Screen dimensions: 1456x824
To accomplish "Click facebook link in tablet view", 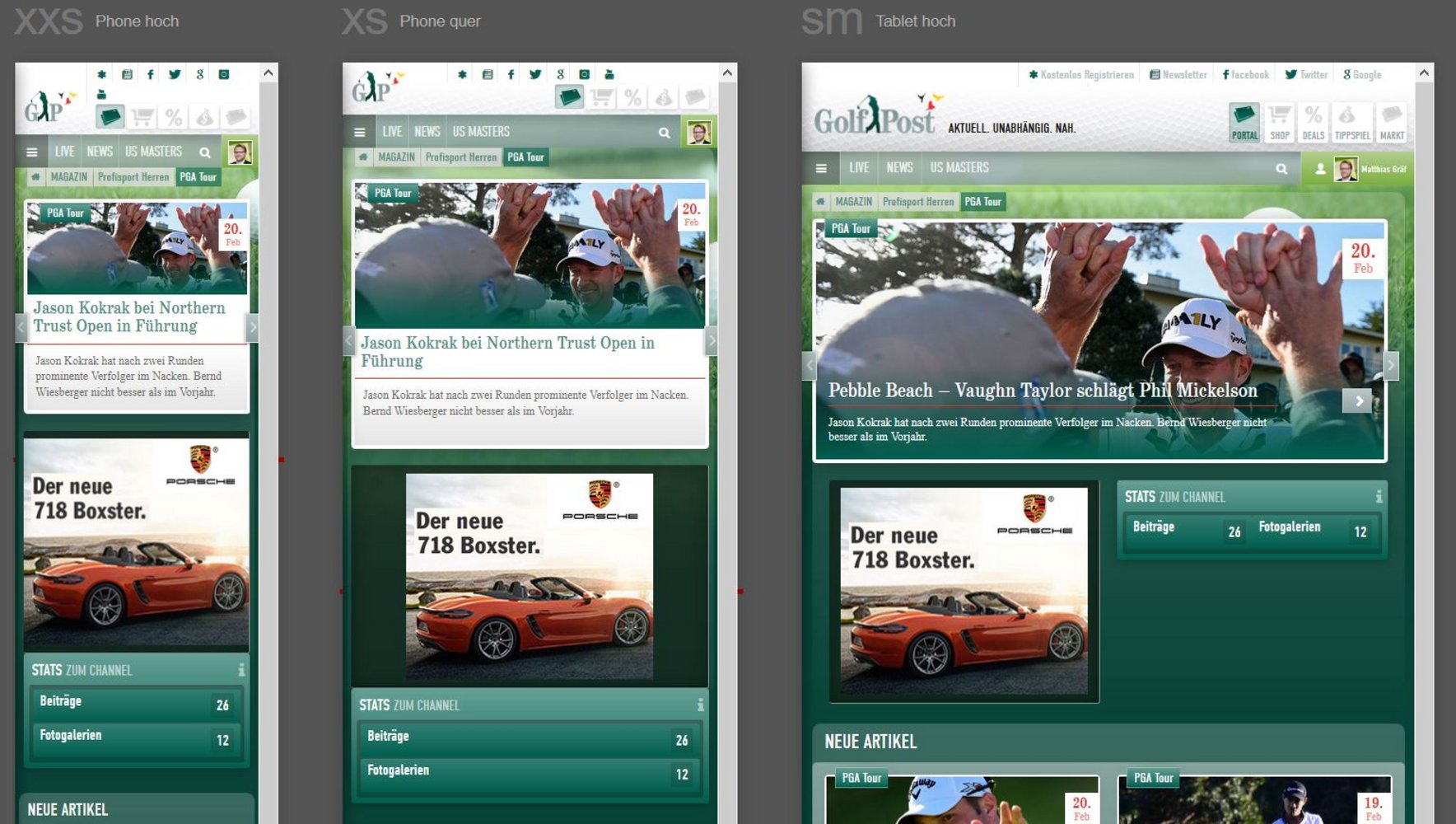I will pyautogui.click(x=1245, y=75).
